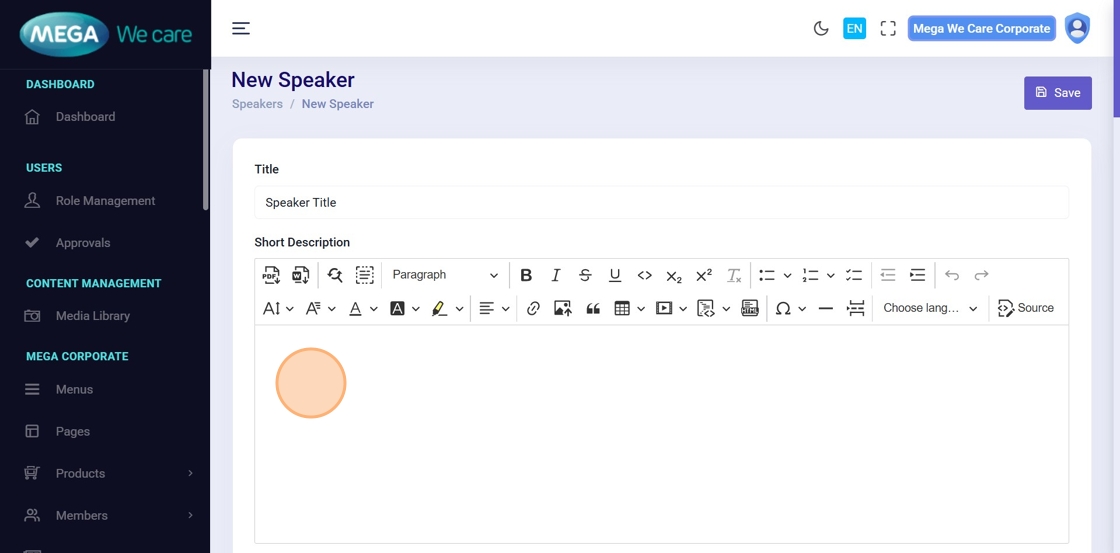Insert a block quote
1120x553 pixels.
(x=593, y=309)
